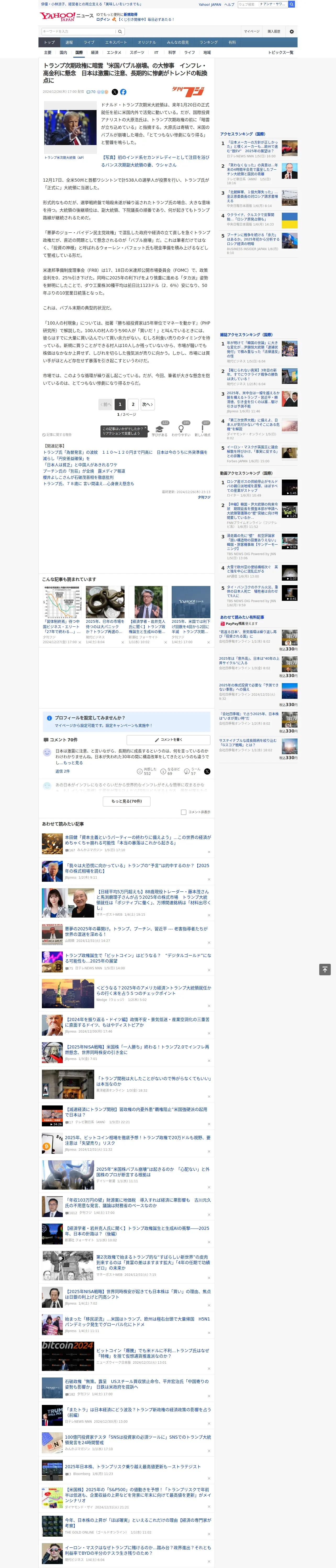
Task: Click the 購入履歴 button
Action: [x=274, y=32]
